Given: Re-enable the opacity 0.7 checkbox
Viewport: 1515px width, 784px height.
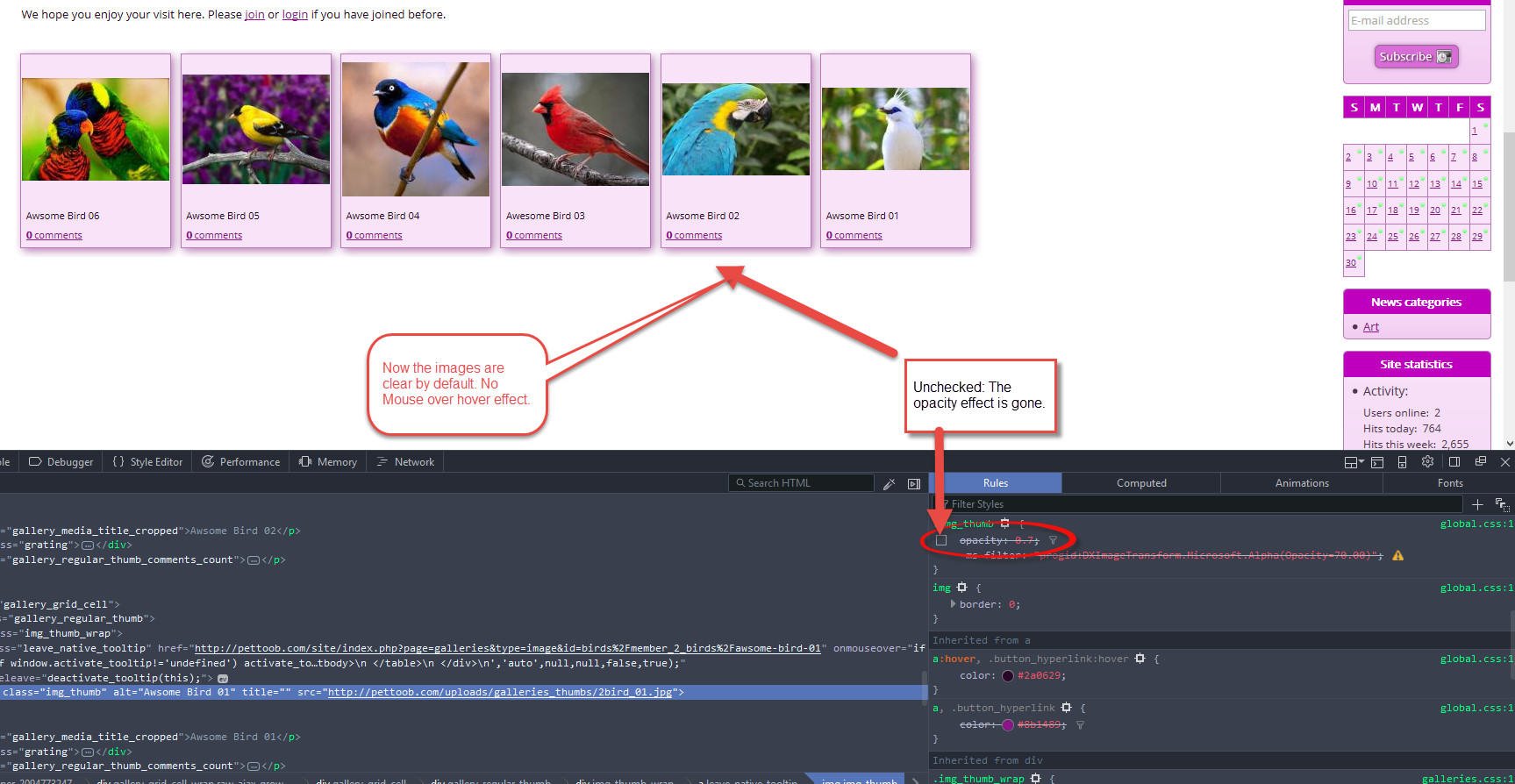Looking at the screenshot, I should coord(941,540).
